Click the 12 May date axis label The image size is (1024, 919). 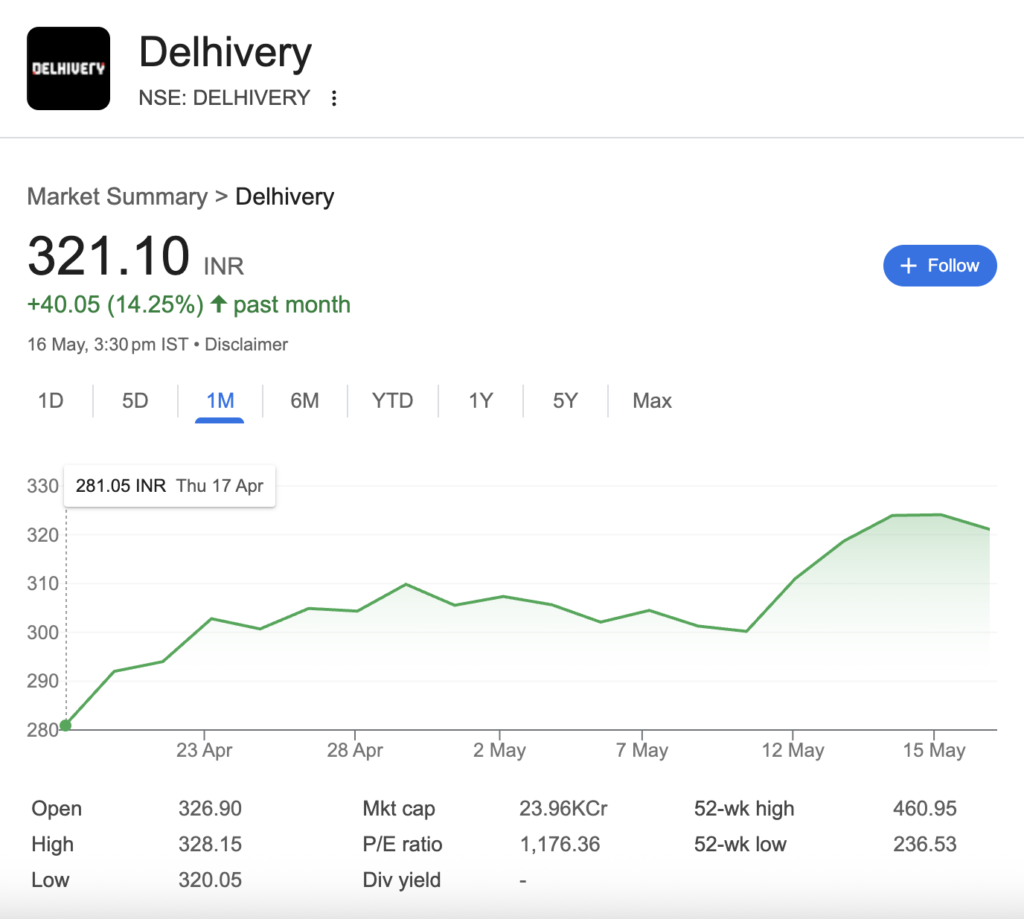tap(793, 750)
